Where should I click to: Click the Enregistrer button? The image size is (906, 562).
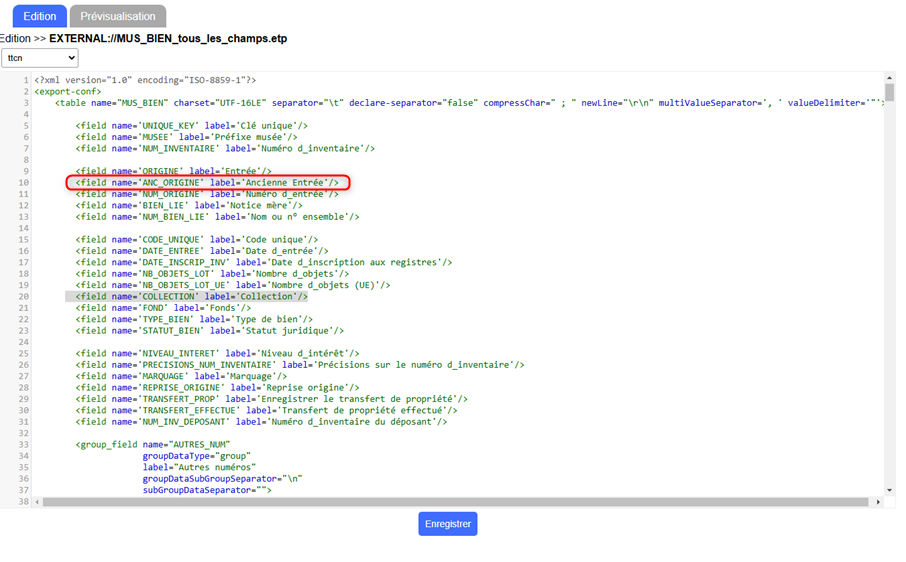[447, 524]
